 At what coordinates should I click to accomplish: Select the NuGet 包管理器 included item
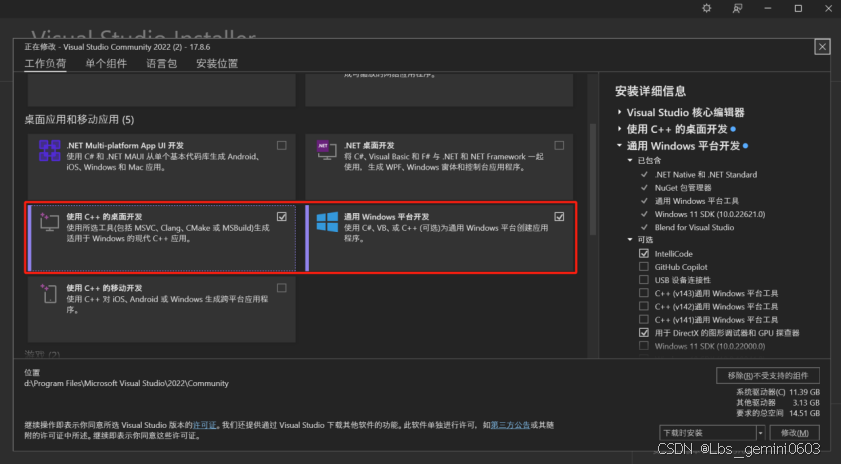coord(683,187)
